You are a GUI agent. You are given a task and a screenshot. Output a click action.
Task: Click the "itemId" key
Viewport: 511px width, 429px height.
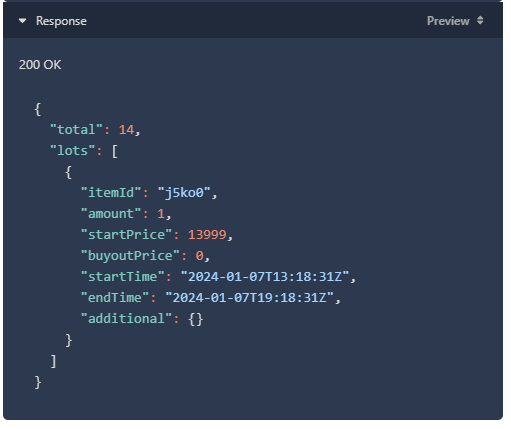click(x=111, y=193)
